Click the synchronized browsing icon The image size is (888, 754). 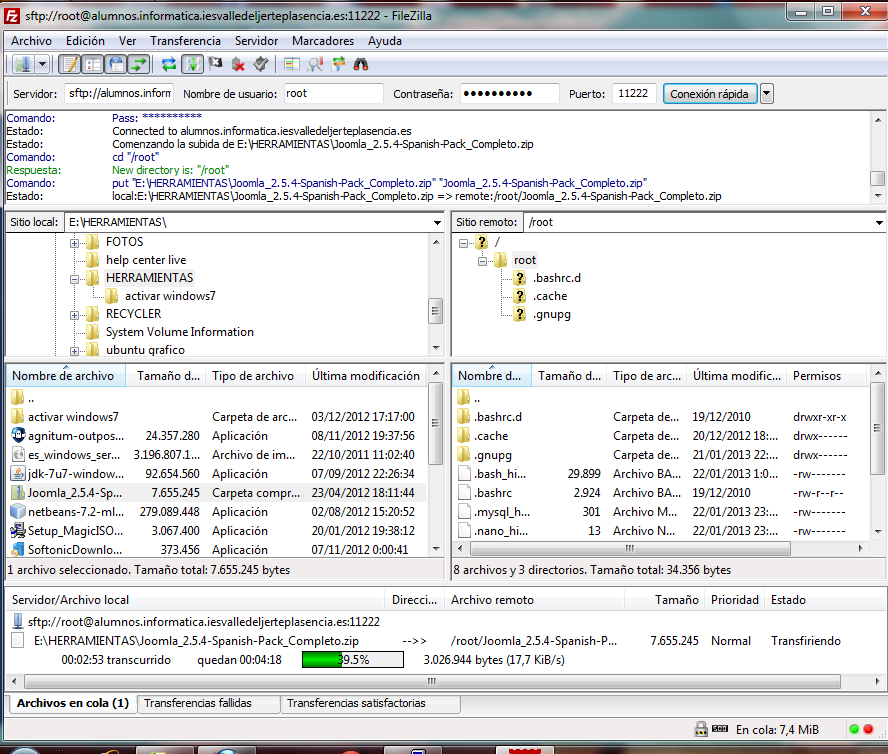click(338, 64)
